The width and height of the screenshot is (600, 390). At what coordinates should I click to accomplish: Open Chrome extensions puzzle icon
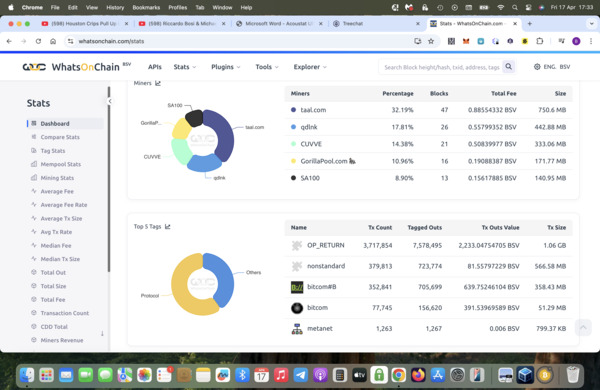point(540,41)
